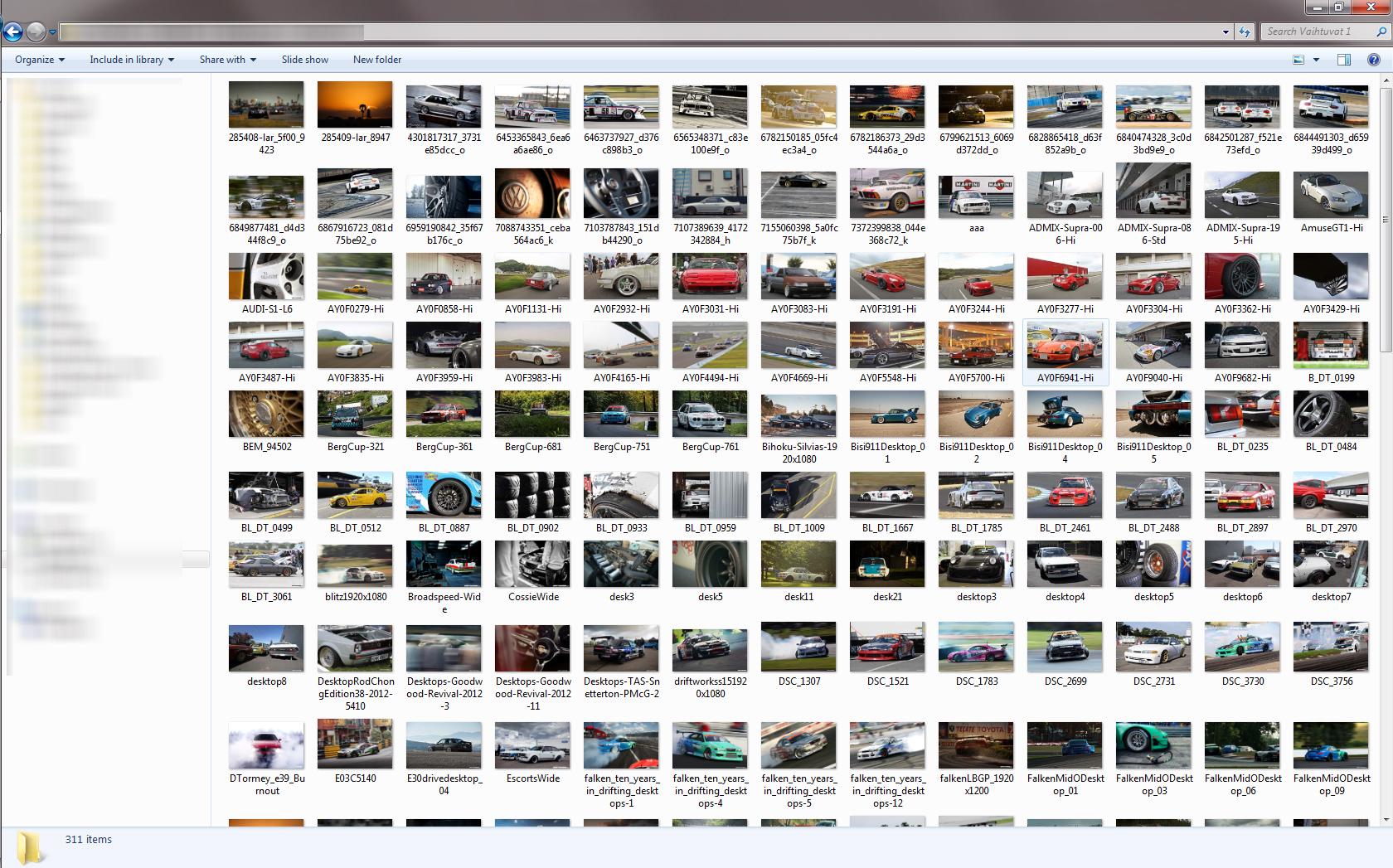Click the search magnifier icon
The image size is (1393, 868).
(1381, 32)
